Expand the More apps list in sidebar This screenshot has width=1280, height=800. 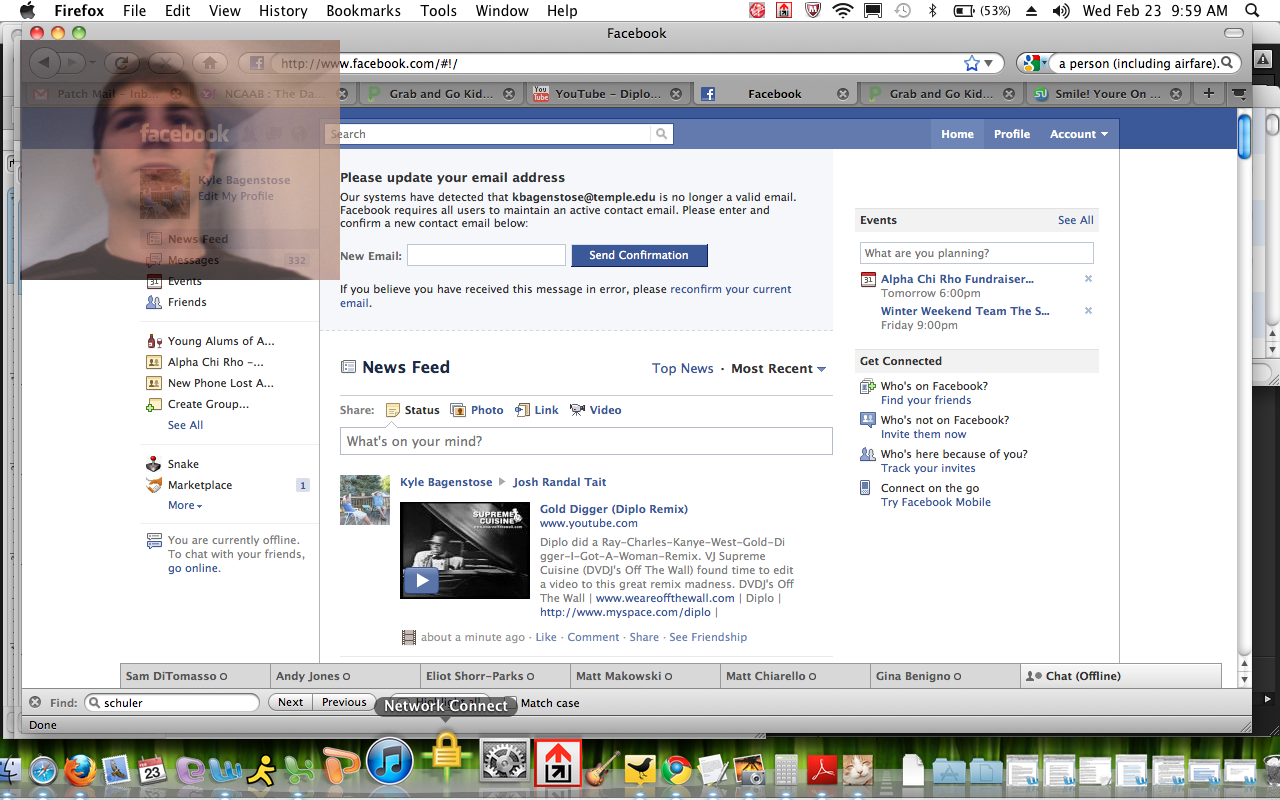[185, 506]
